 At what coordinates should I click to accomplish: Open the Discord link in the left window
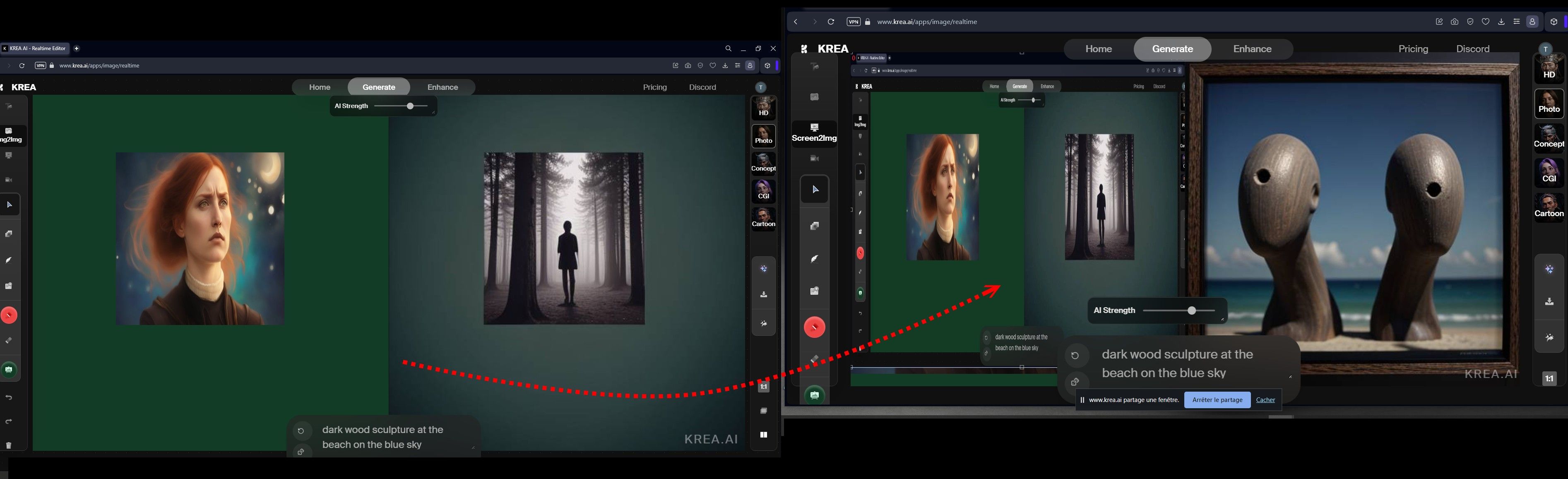point(702,88)
